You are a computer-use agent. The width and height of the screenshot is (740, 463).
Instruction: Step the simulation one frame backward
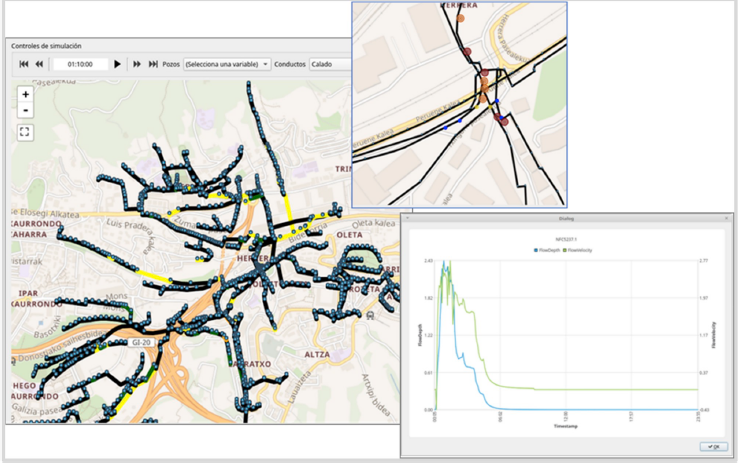click(x=39, y=64)
